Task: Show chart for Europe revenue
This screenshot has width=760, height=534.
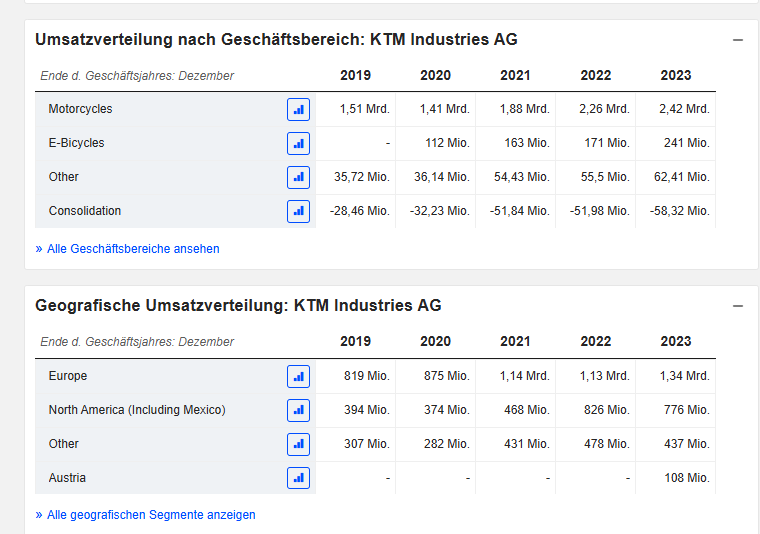Action: point(298,377)
